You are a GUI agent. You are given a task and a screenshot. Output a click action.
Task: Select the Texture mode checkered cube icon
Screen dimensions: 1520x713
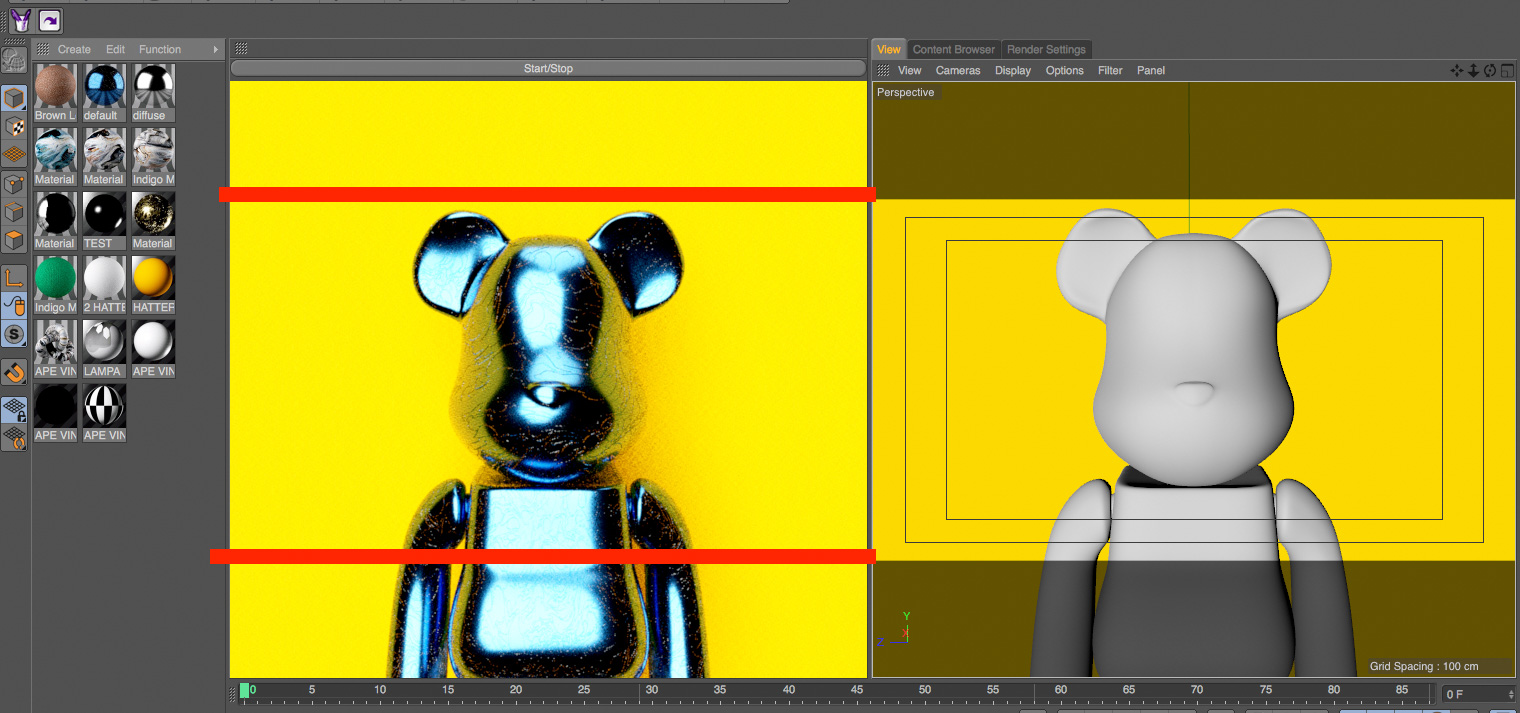coord(14,126)
